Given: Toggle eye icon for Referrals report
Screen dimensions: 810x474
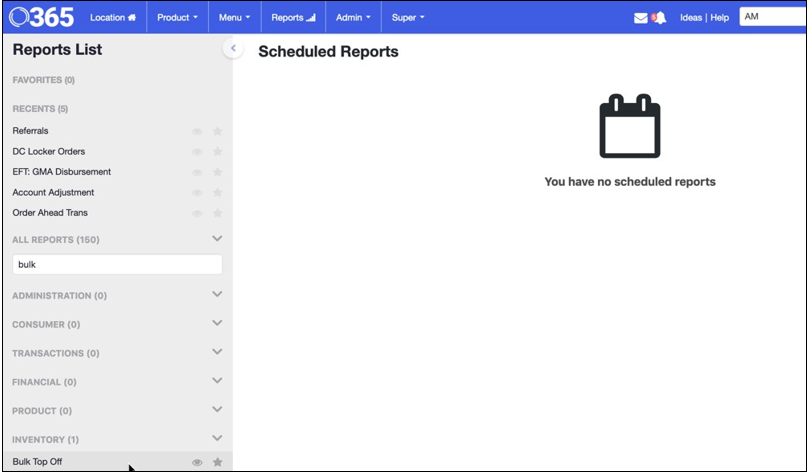Looking at the screenshot, I should point(197,131).
